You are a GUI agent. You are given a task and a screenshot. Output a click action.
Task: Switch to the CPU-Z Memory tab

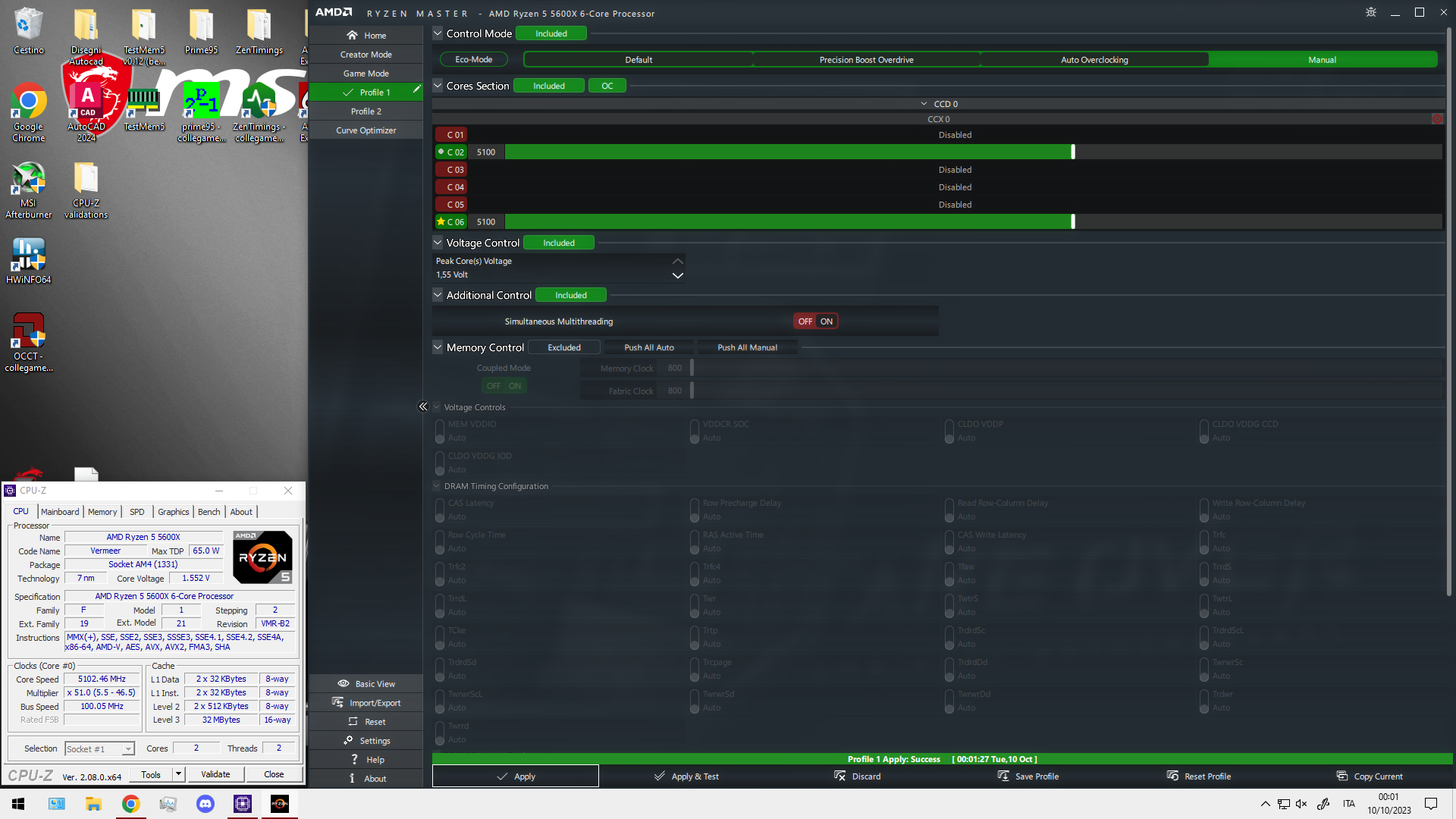point(102,512)
